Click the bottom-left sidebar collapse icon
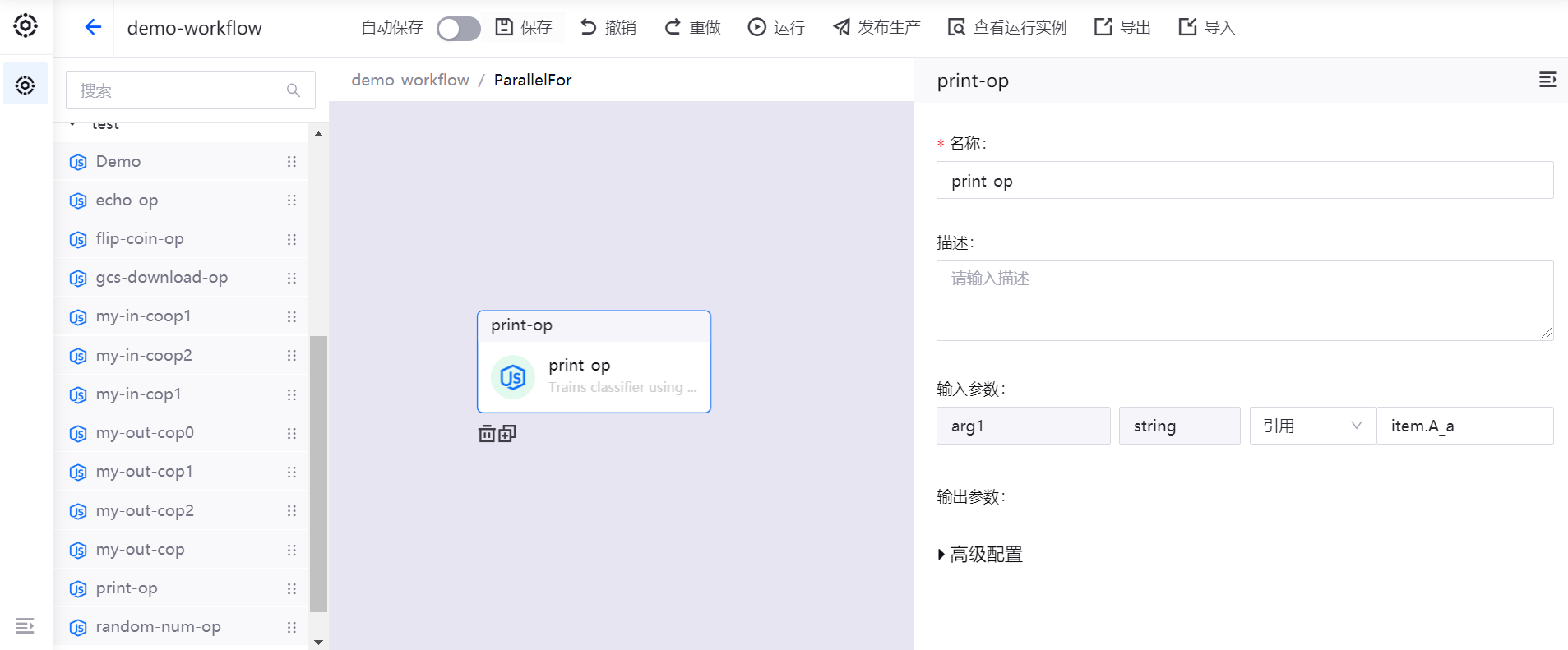The image size is (1568, 650). (25, 626)
